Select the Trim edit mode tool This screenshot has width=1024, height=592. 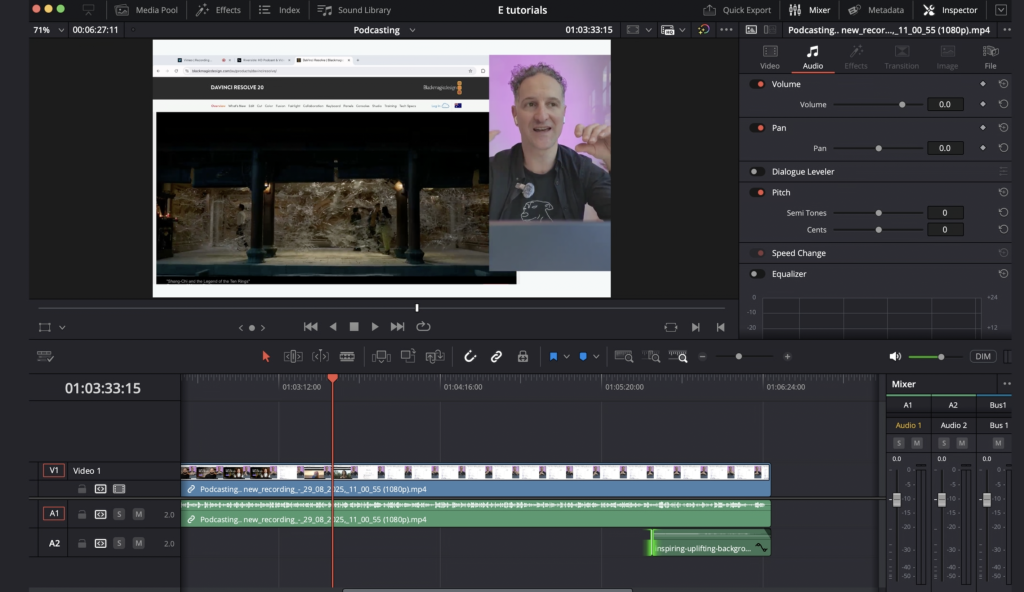pos(293,355)
